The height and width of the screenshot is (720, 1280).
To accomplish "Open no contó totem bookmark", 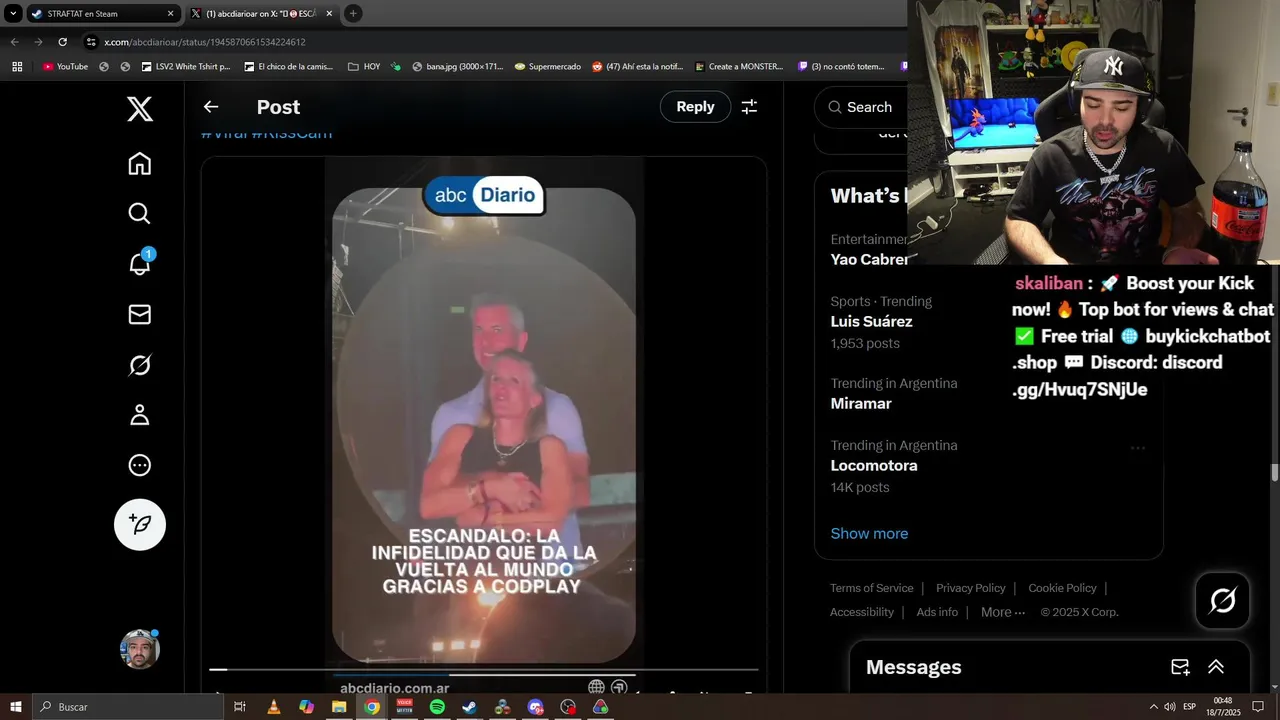I will pyautogui.click(x=841, y=67).
